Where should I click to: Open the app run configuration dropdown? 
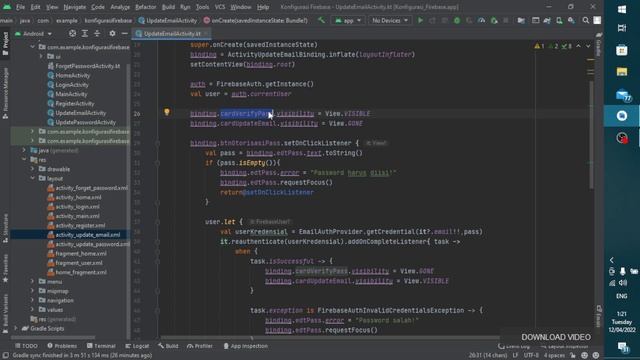click(x=348, y=20)
